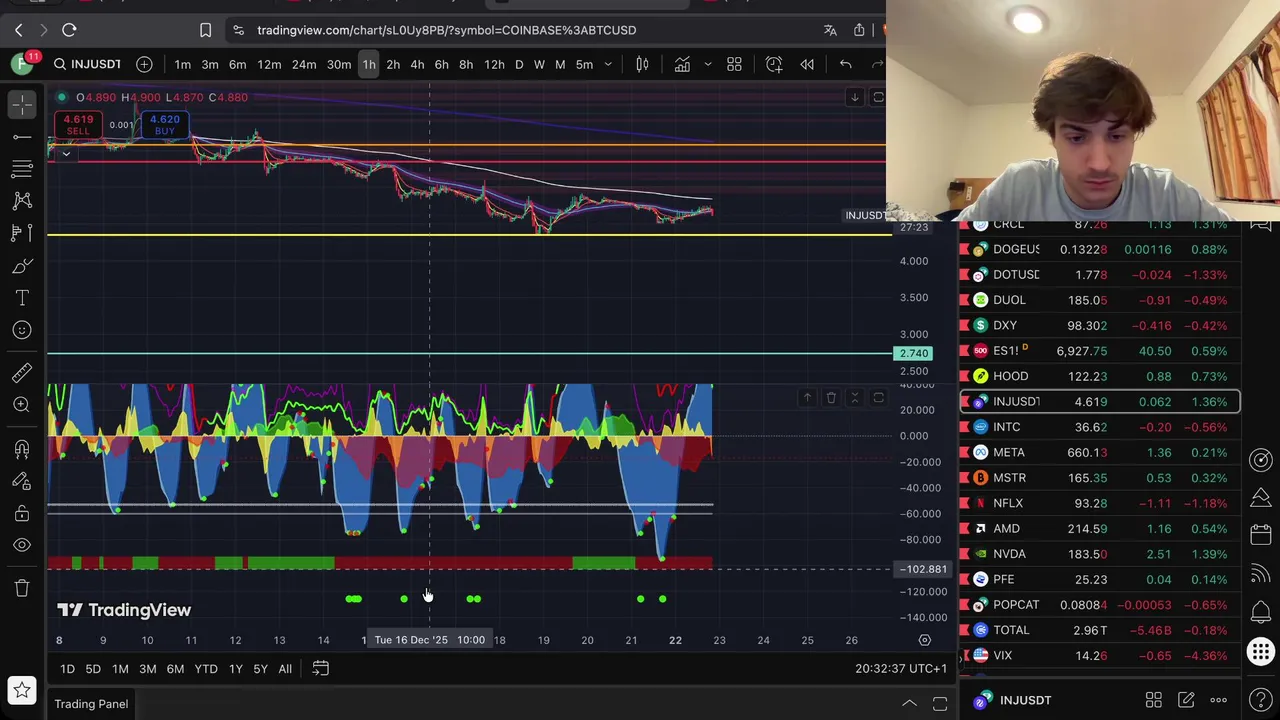1280x720 pixels.
Task: Select the Text annotation tool
Action: coord(22,298)
